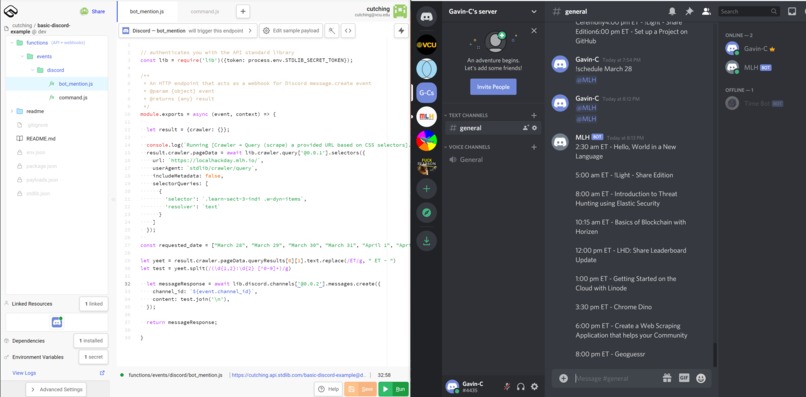Click the Invite People button
Image resolution: width=806 pixels, height=397 pixels.
[x=493, y=87]
